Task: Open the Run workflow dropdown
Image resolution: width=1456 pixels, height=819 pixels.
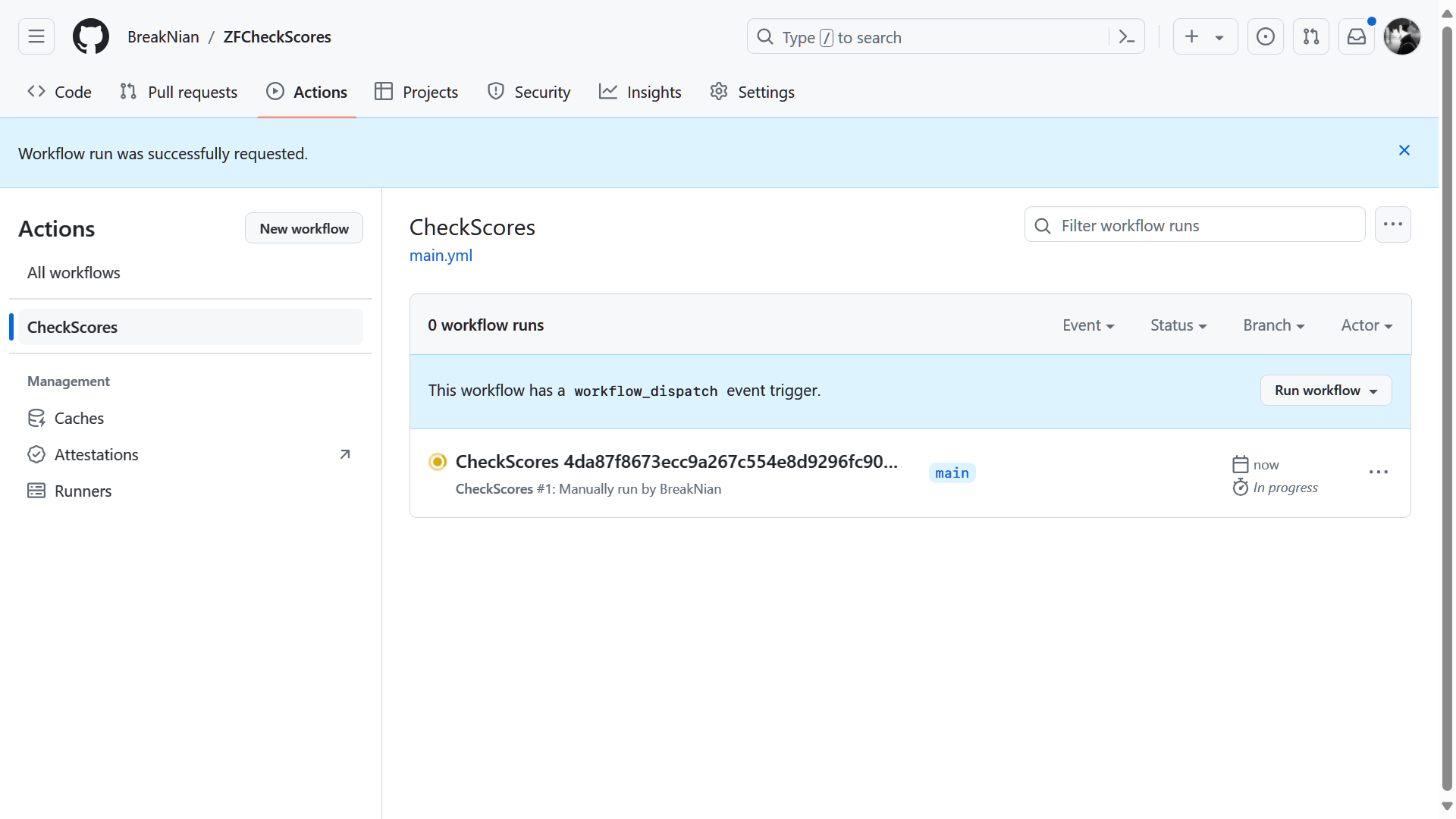Action: 1326,391
